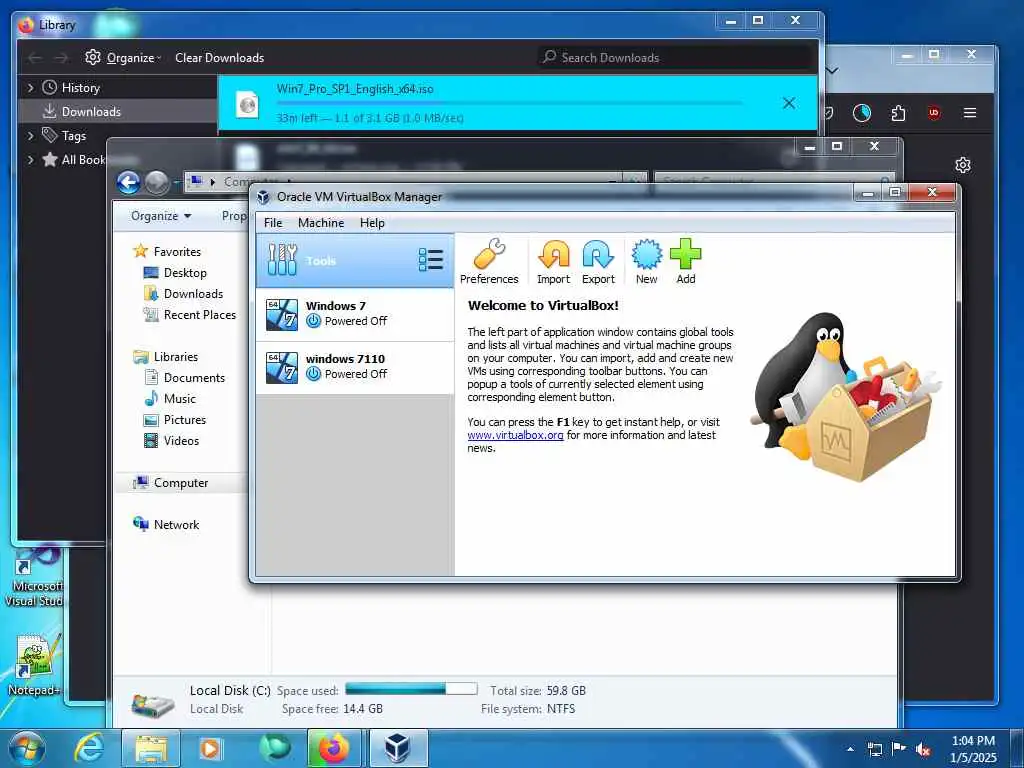
Task: Click the download progress bar for the ISO
Action: (x=509, y=103)
